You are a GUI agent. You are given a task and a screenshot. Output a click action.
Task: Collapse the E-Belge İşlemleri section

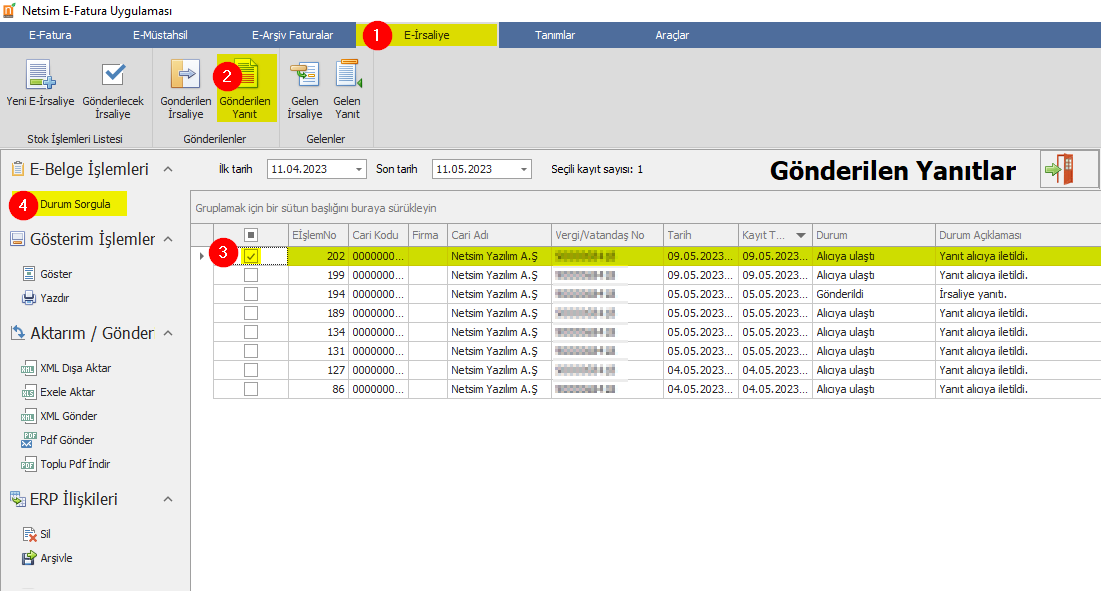(168, 169)
